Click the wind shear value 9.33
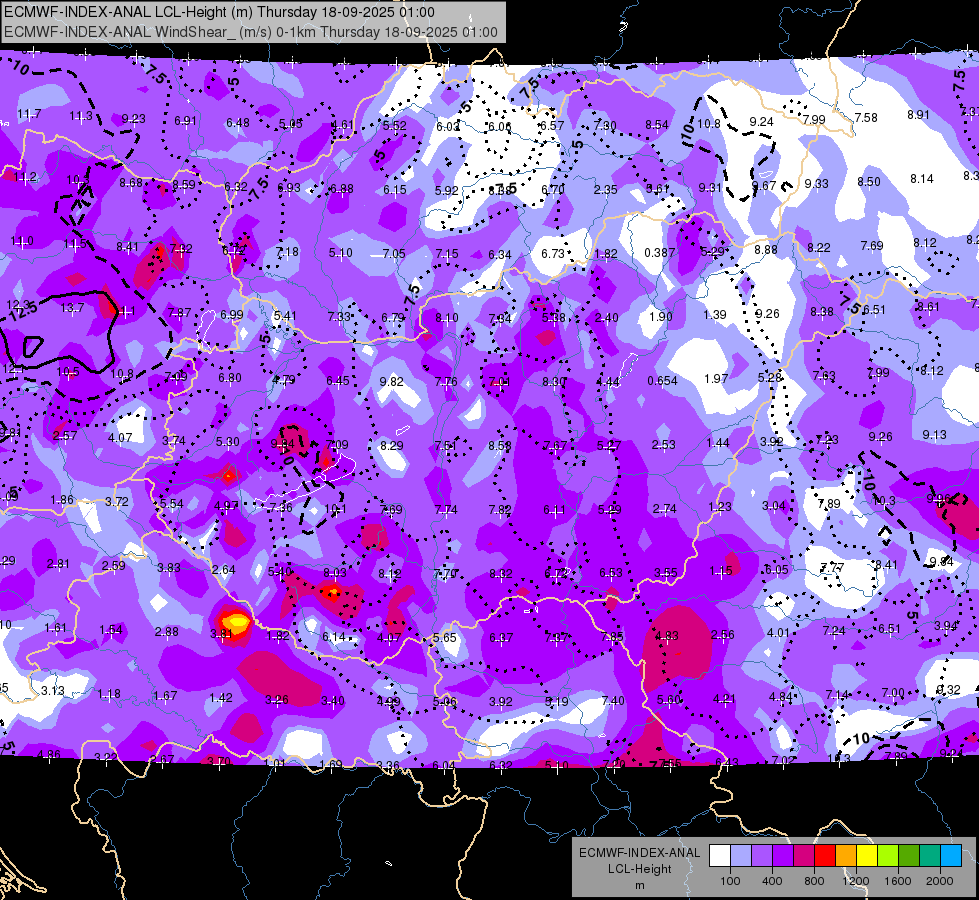This screenshot has width=979, height=900. tap(817, 184)
